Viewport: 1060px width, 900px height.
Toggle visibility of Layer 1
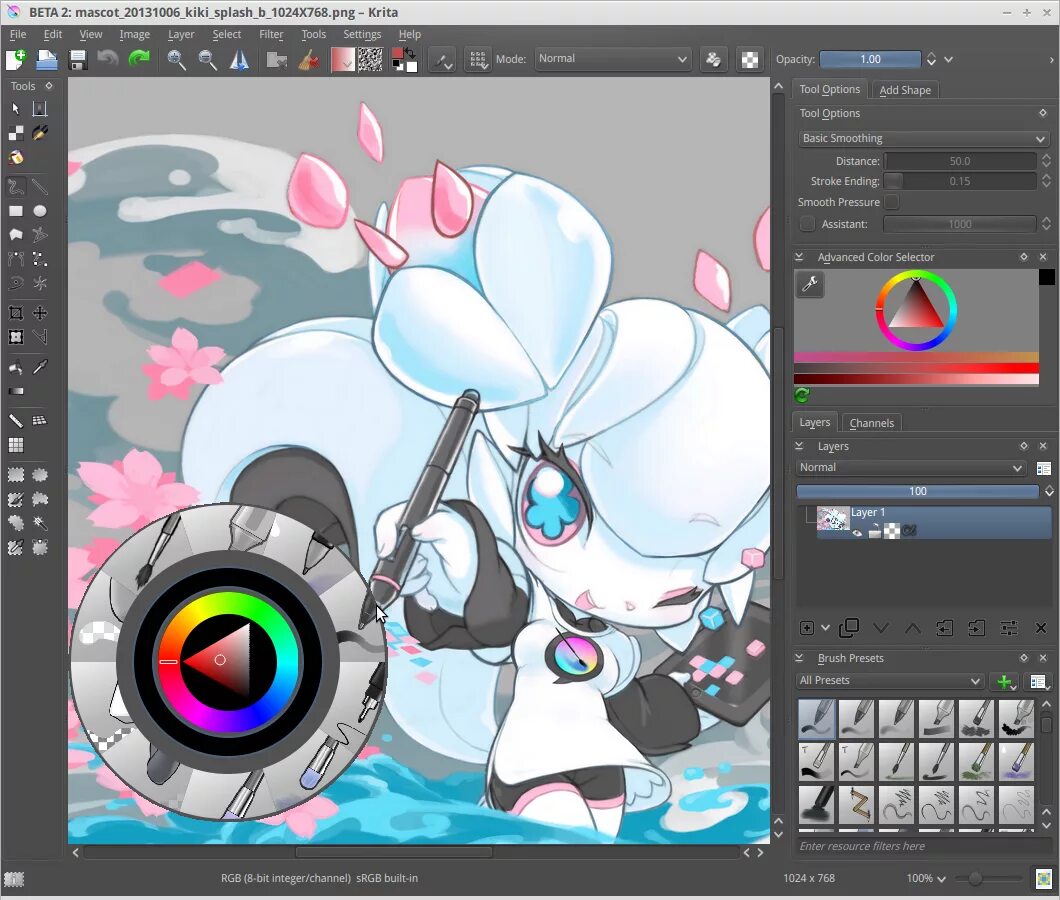pos(857,532)
